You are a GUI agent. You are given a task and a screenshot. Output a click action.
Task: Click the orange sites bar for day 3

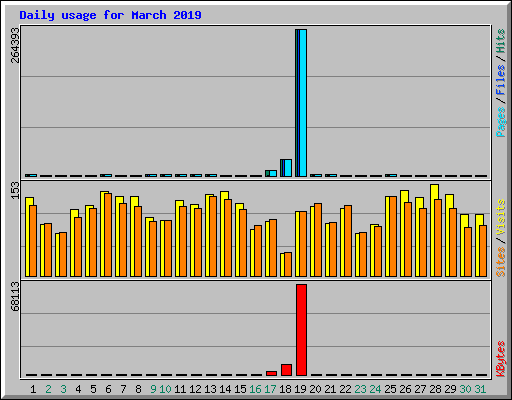point(63,254)
